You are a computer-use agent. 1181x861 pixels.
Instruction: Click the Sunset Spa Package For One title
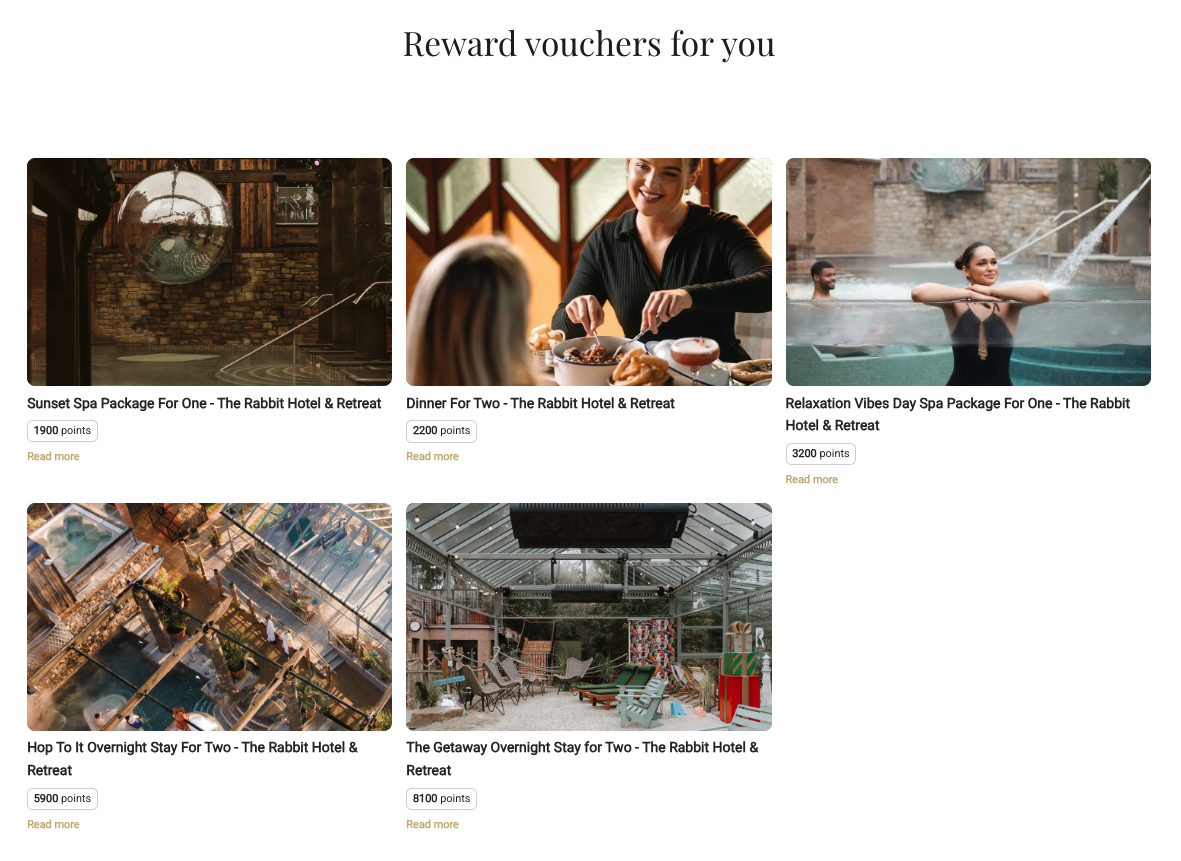(204, 404)
